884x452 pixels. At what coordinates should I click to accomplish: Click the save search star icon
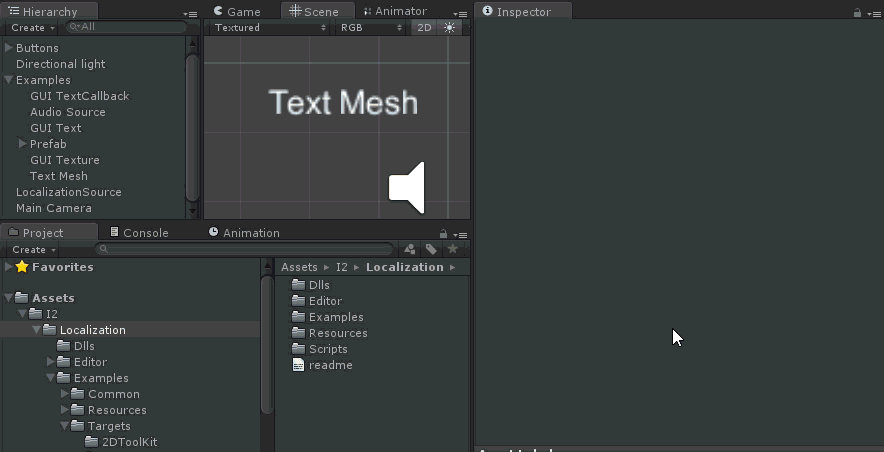[x=453, y=249]
